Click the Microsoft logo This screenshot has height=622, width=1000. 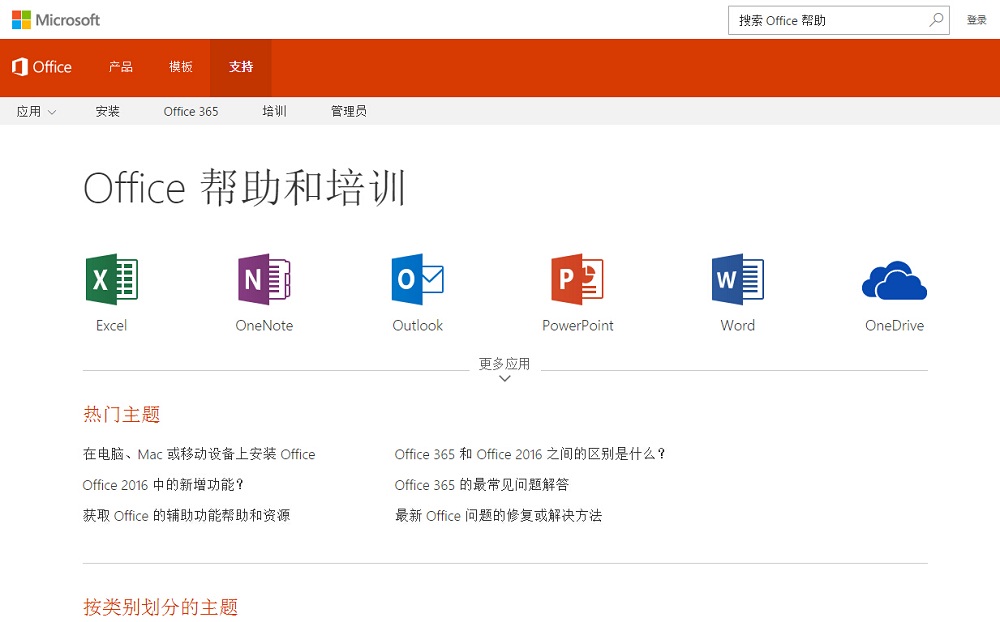click(x=56, y=20)
